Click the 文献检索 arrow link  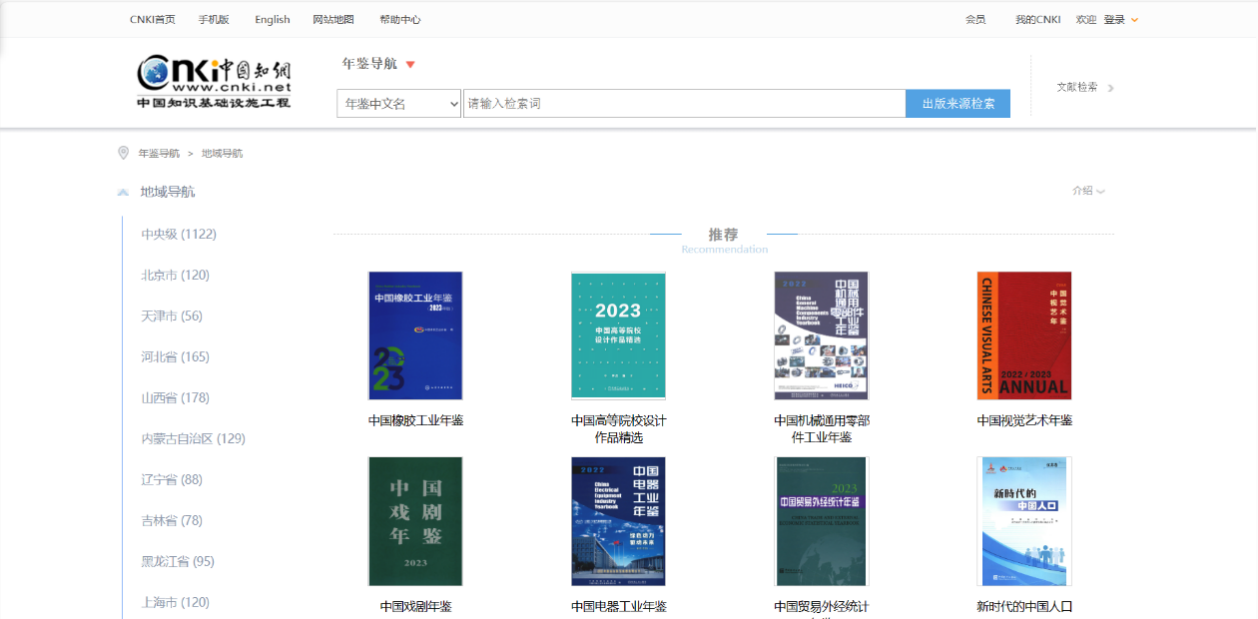pos(1085,87)
